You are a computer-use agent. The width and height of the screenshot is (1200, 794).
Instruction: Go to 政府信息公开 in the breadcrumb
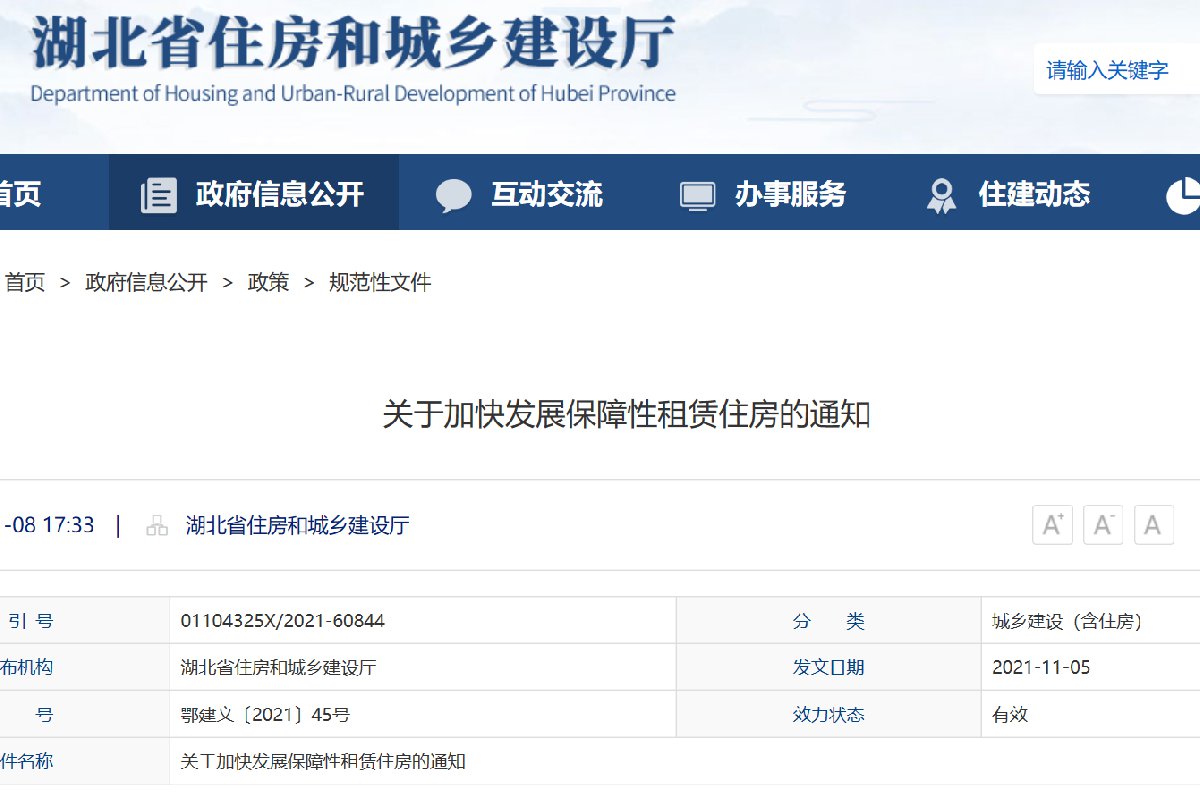146,283
